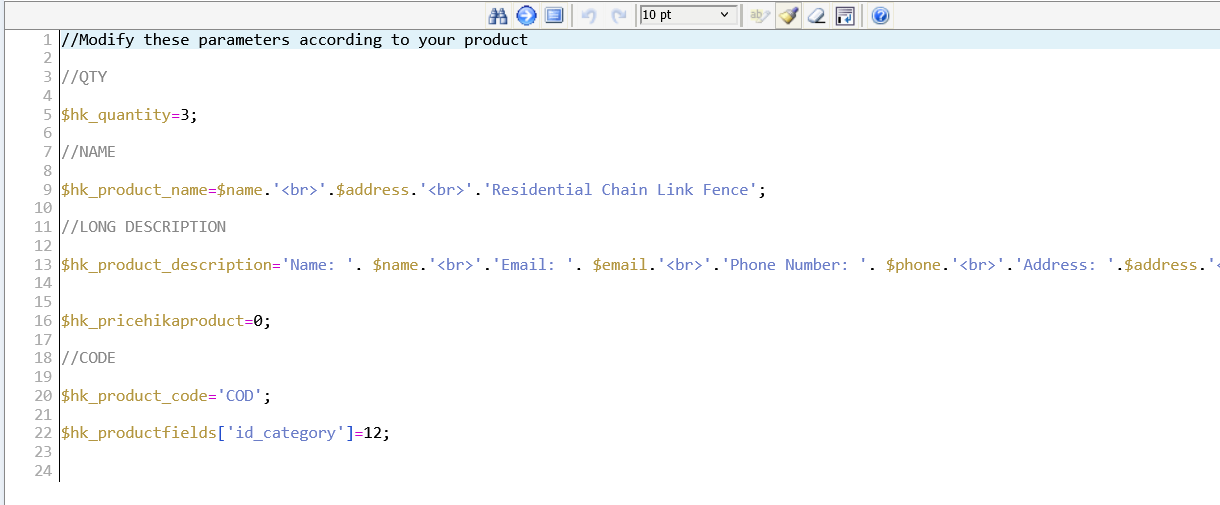The width and height of the screenshot is (1220, 505).
Task: Click line number 24 in the gutter
Action: (42, 471)
